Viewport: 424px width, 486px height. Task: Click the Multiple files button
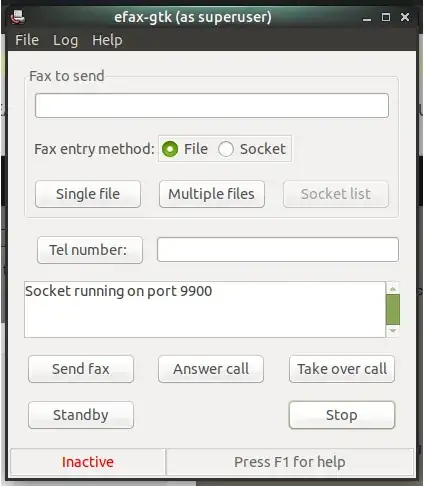212,194
